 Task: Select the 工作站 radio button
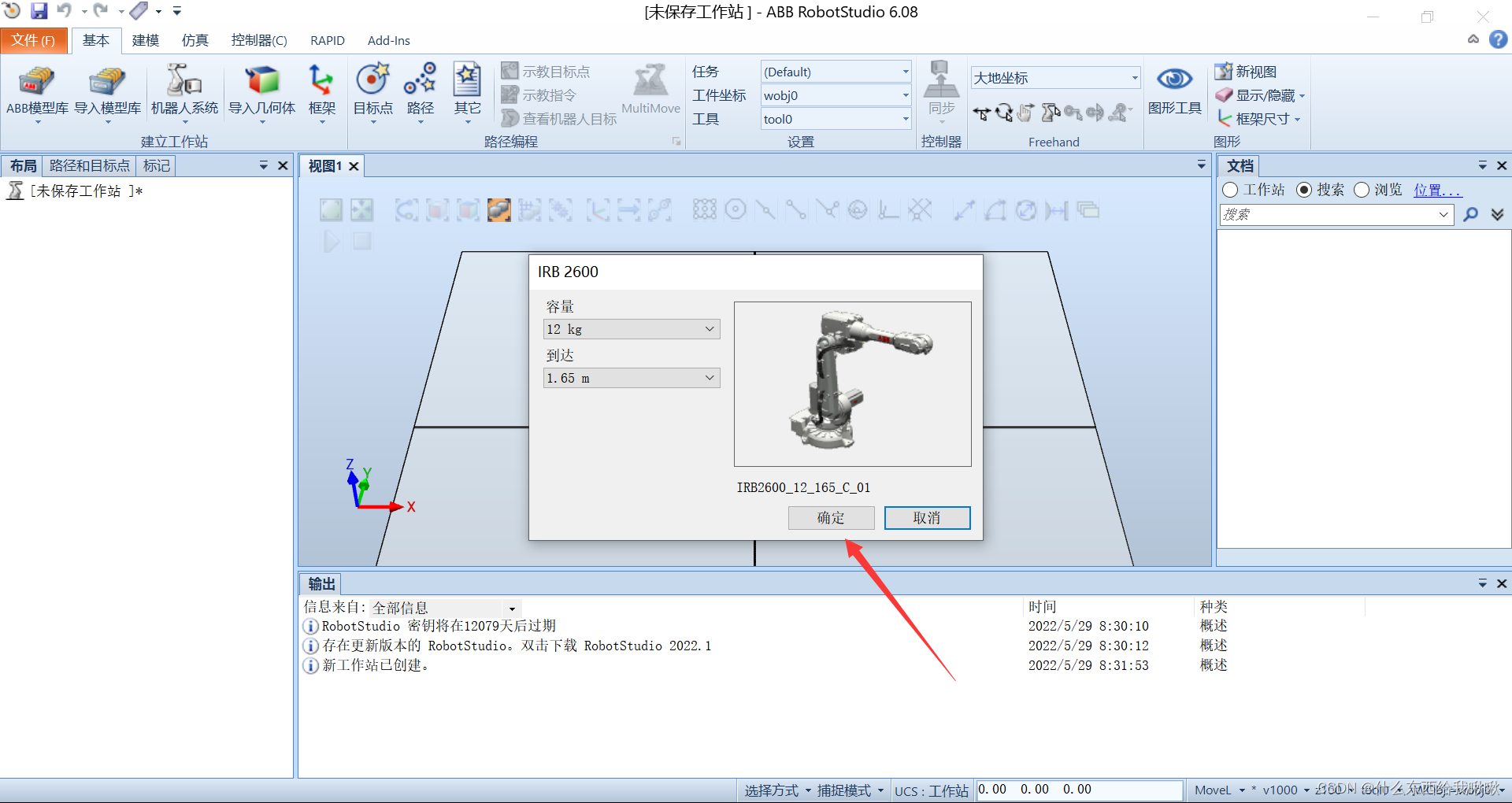click(1230, 190)
